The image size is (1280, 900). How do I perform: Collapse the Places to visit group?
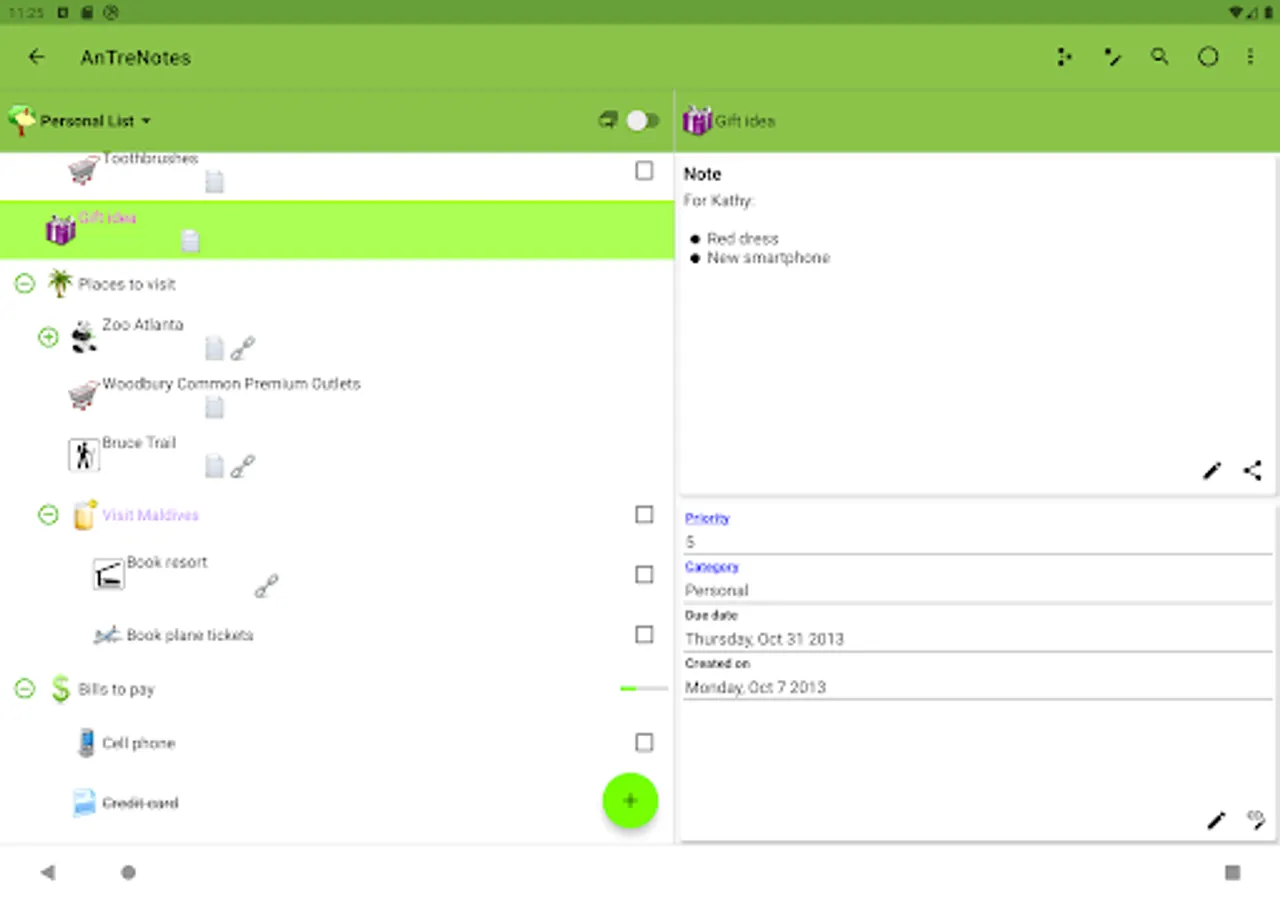click(25, 284)
